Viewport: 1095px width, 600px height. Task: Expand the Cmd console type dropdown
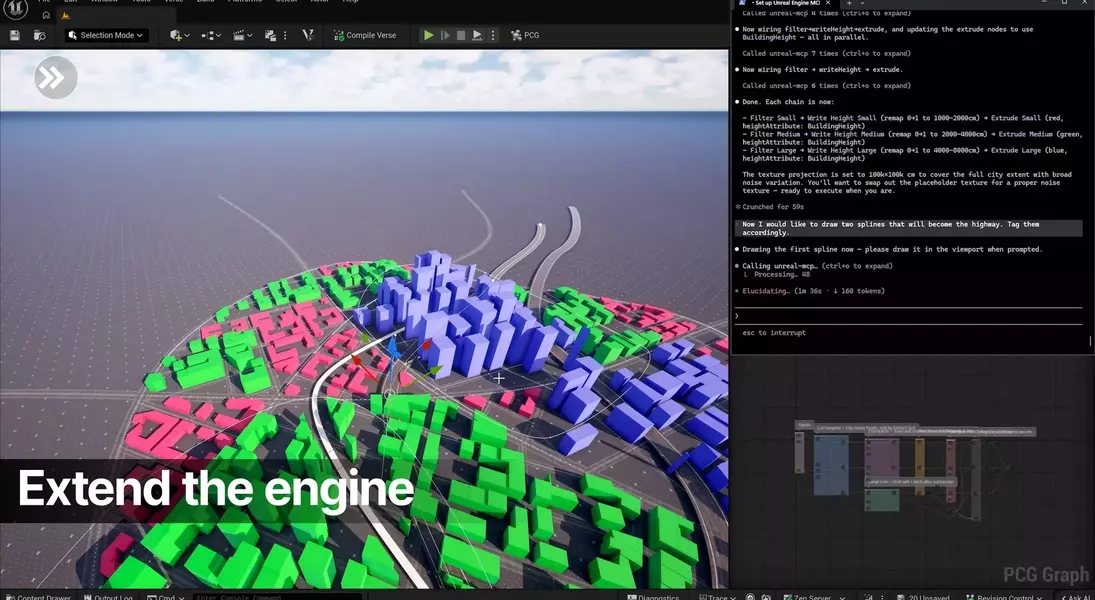166,597
